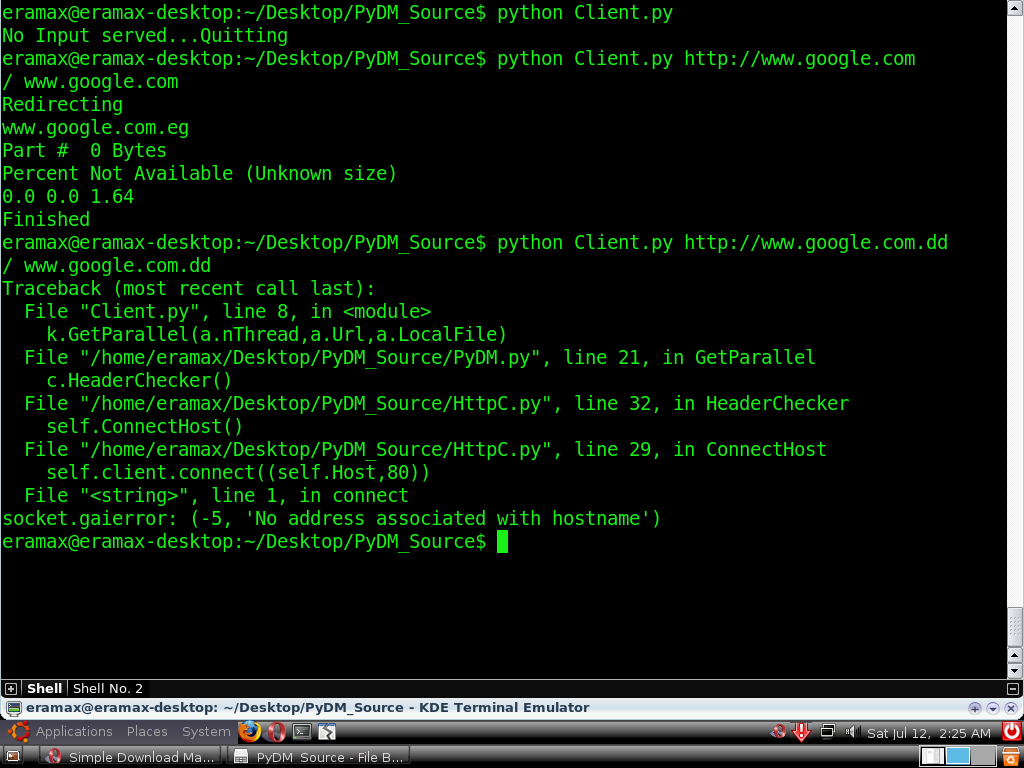Viewport: 1024px width, 768px height.
Task: Open the terminal launcher icon in panel
Action: [302, 731]
